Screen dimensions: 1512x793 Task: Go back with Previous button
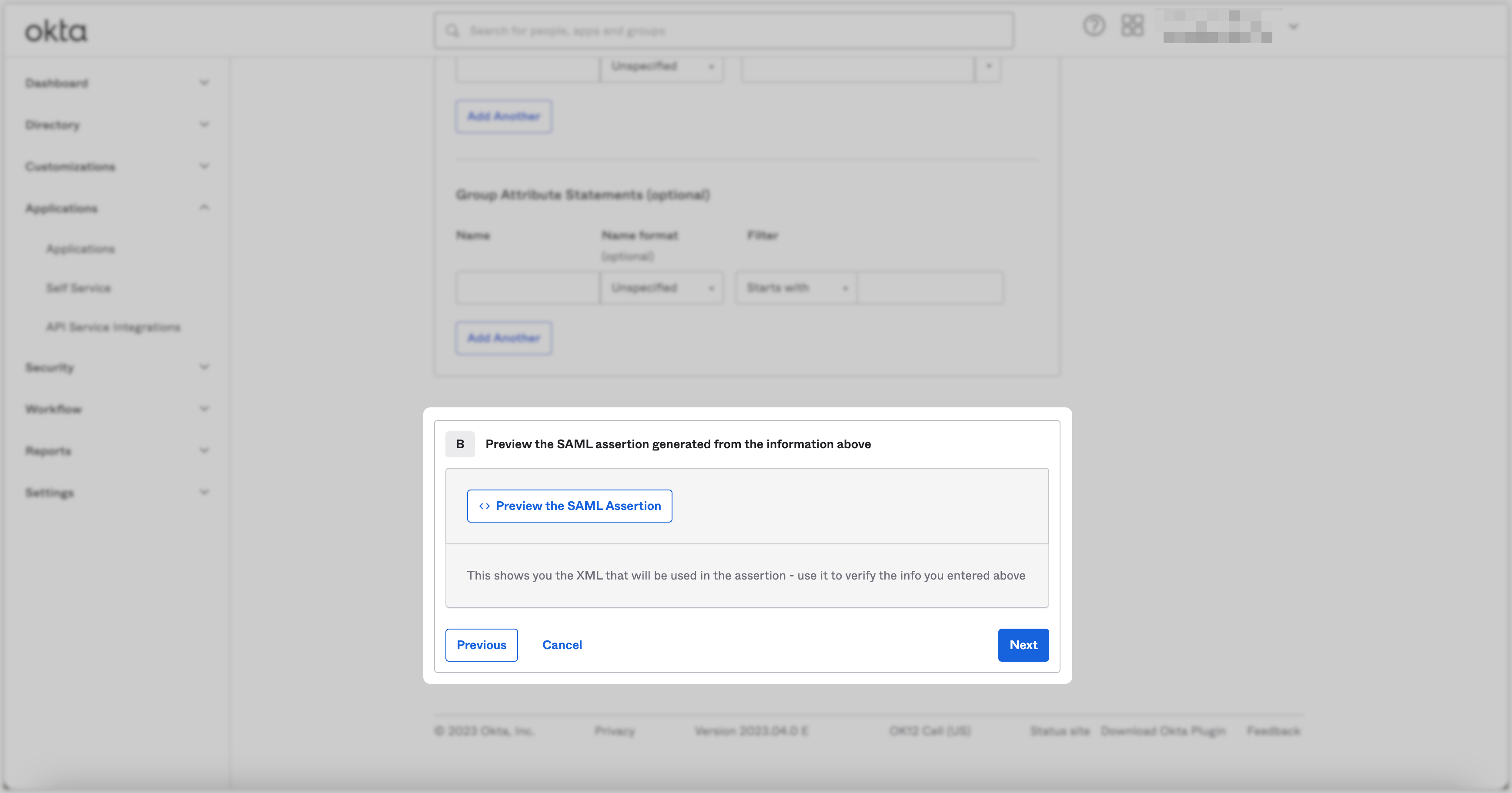[481, 645]
